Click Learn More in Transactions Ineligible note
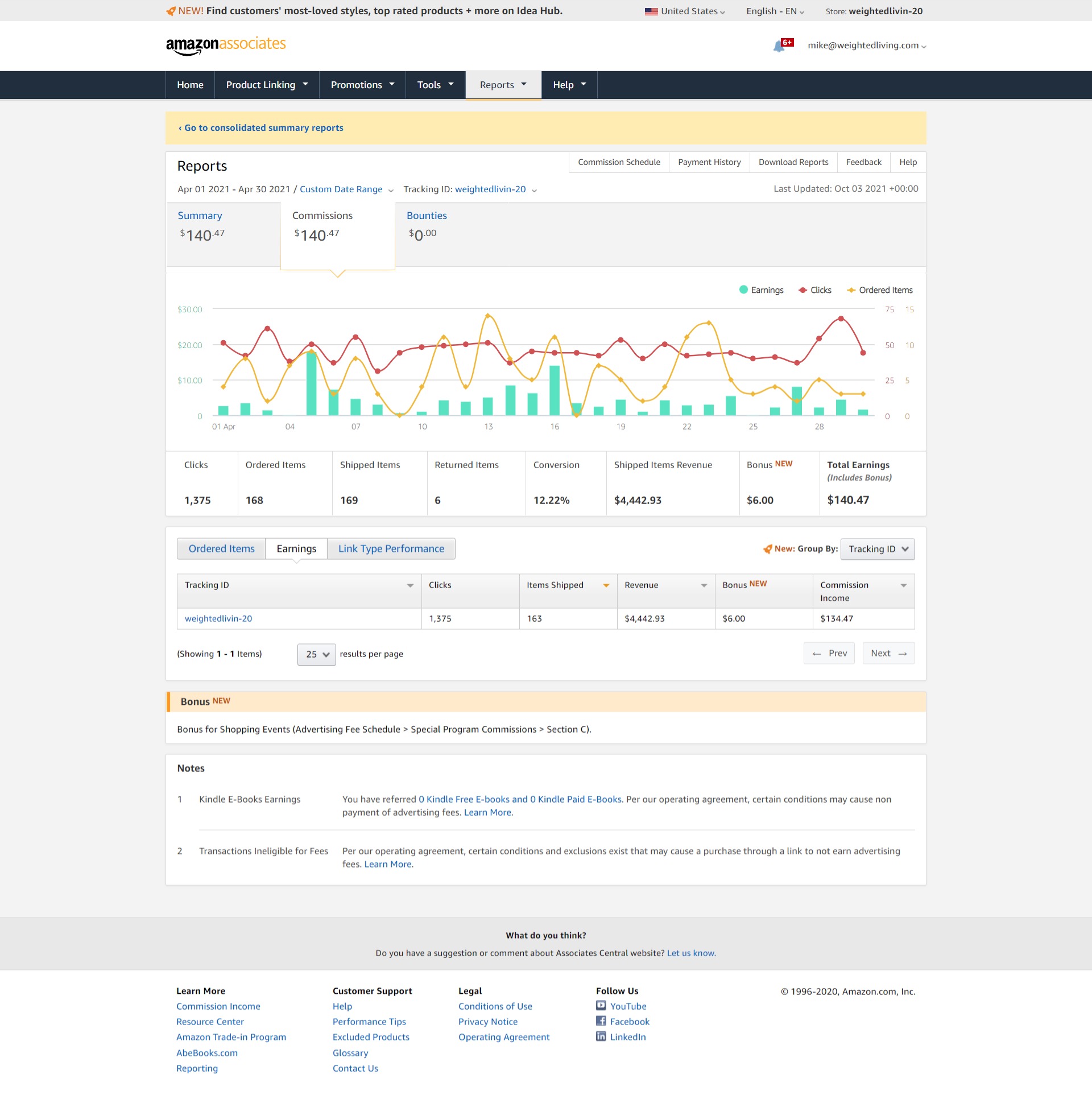 point(388,865)
